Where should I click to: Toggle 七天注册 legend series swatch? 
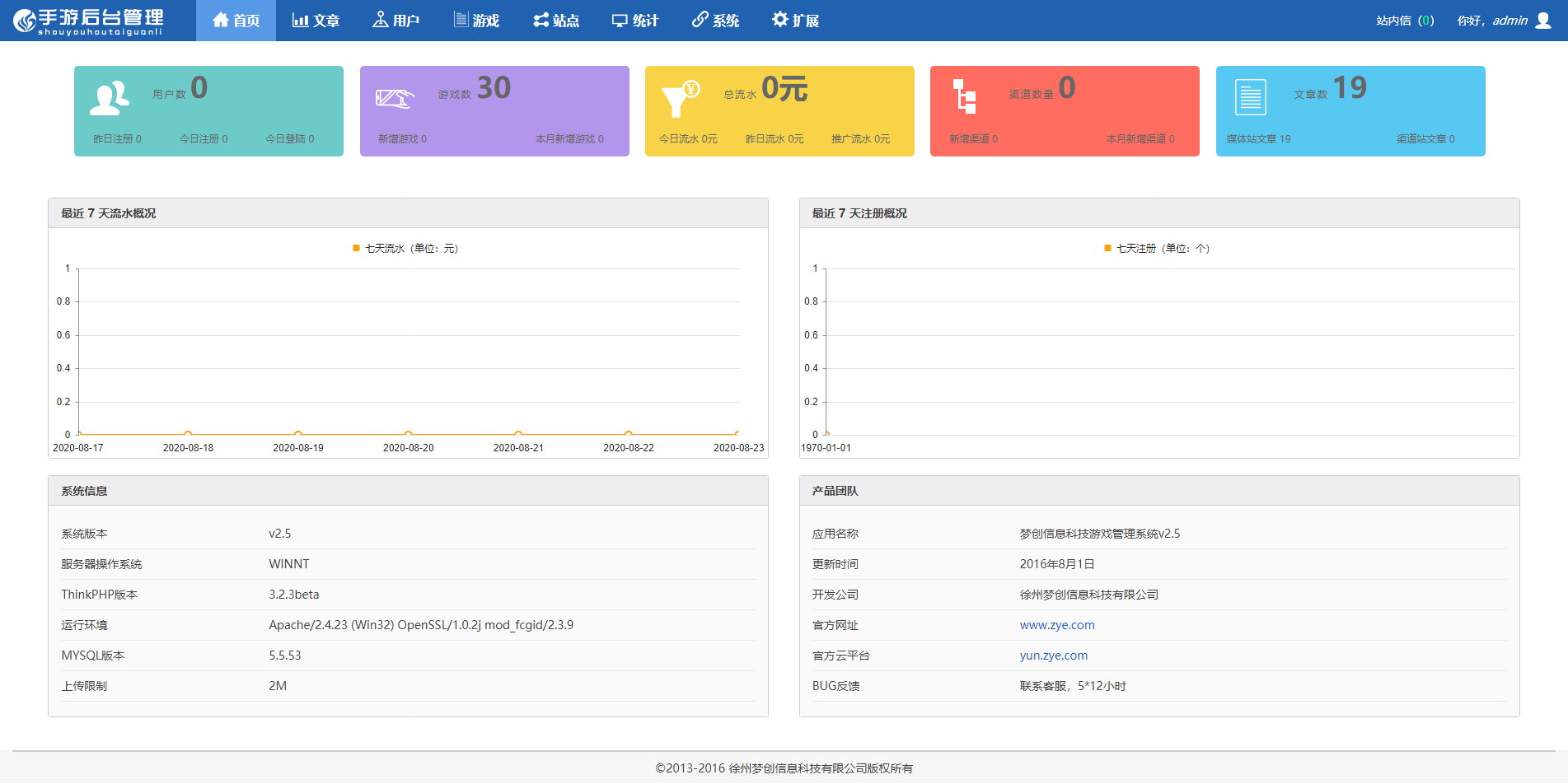tap(1108, 249)
